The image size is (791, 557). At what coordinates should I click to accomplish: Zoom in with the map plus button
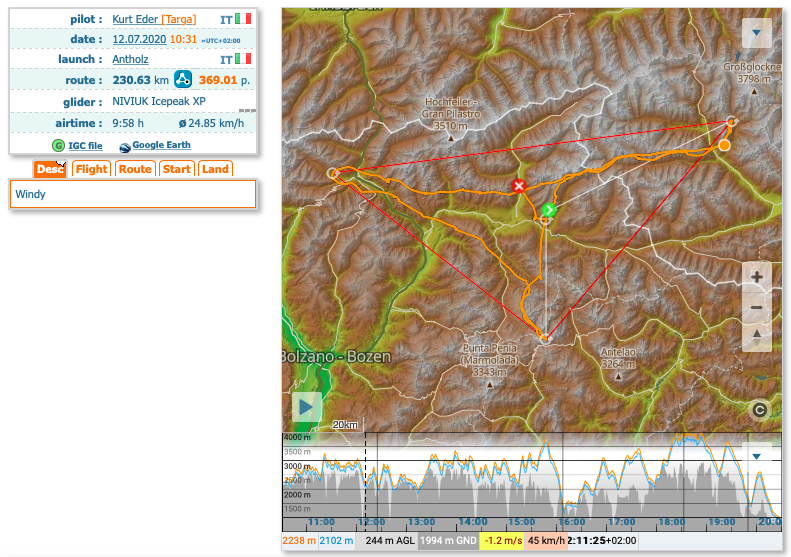(757, 278)
